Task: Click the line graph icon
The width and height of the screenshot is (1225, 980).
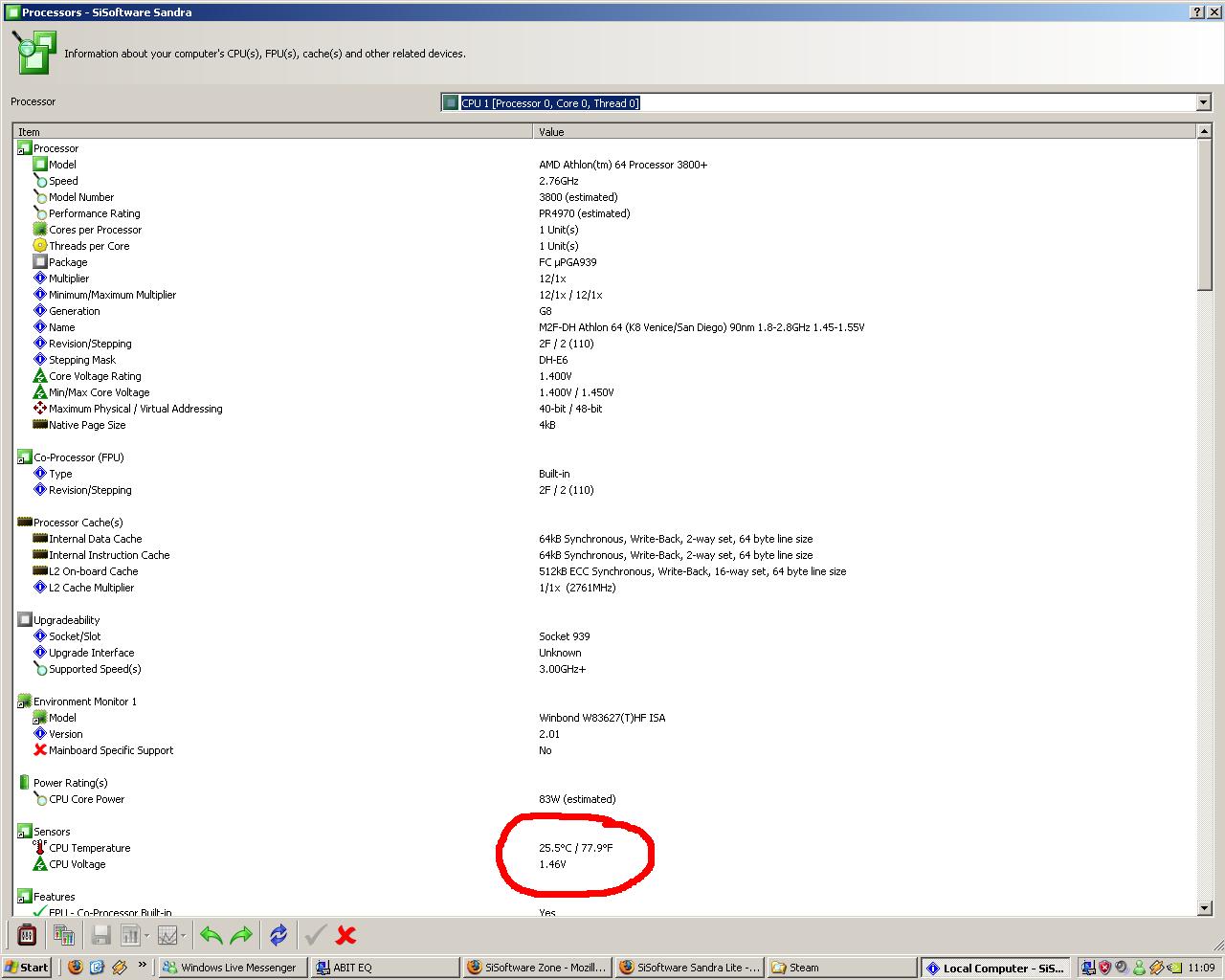Action: click(x=167, y=935)
